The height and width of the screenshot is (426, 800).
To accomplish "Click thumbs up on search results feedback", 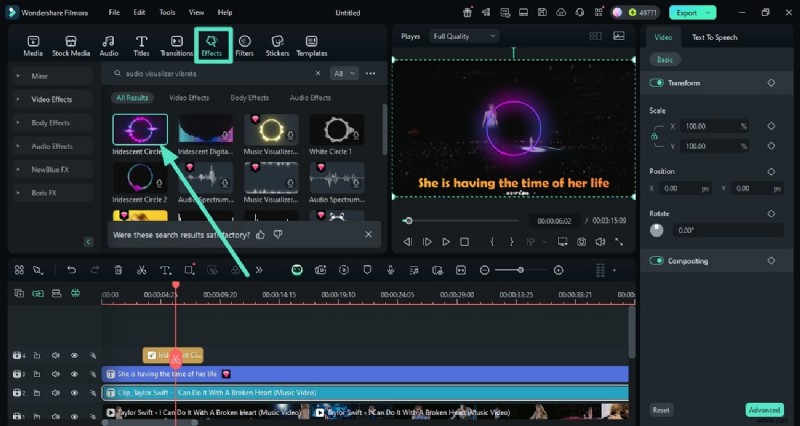I will pos(260,234).
